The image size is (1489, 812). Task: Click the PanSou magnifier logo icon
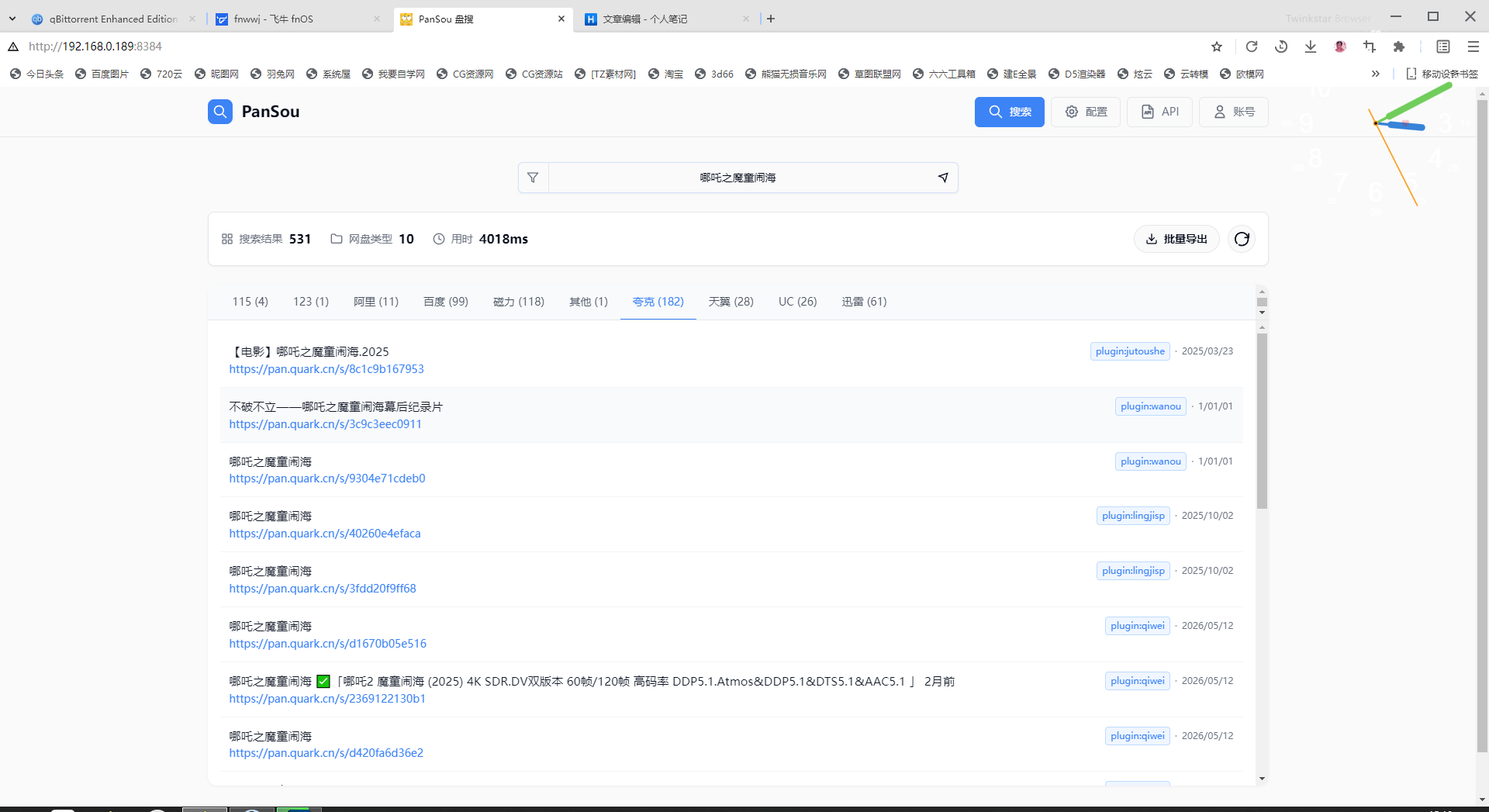pos(220,112)
